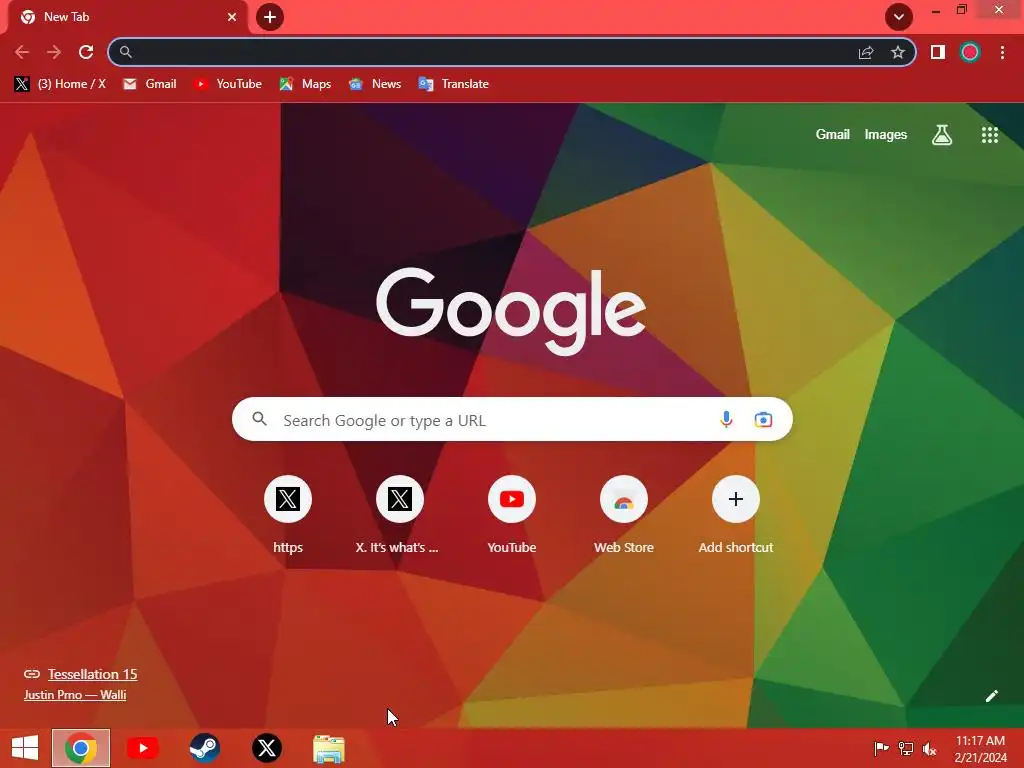Open the YouTube bookmark in bookmarks bar
1024x768 pixels.
[x=228, y=84]
